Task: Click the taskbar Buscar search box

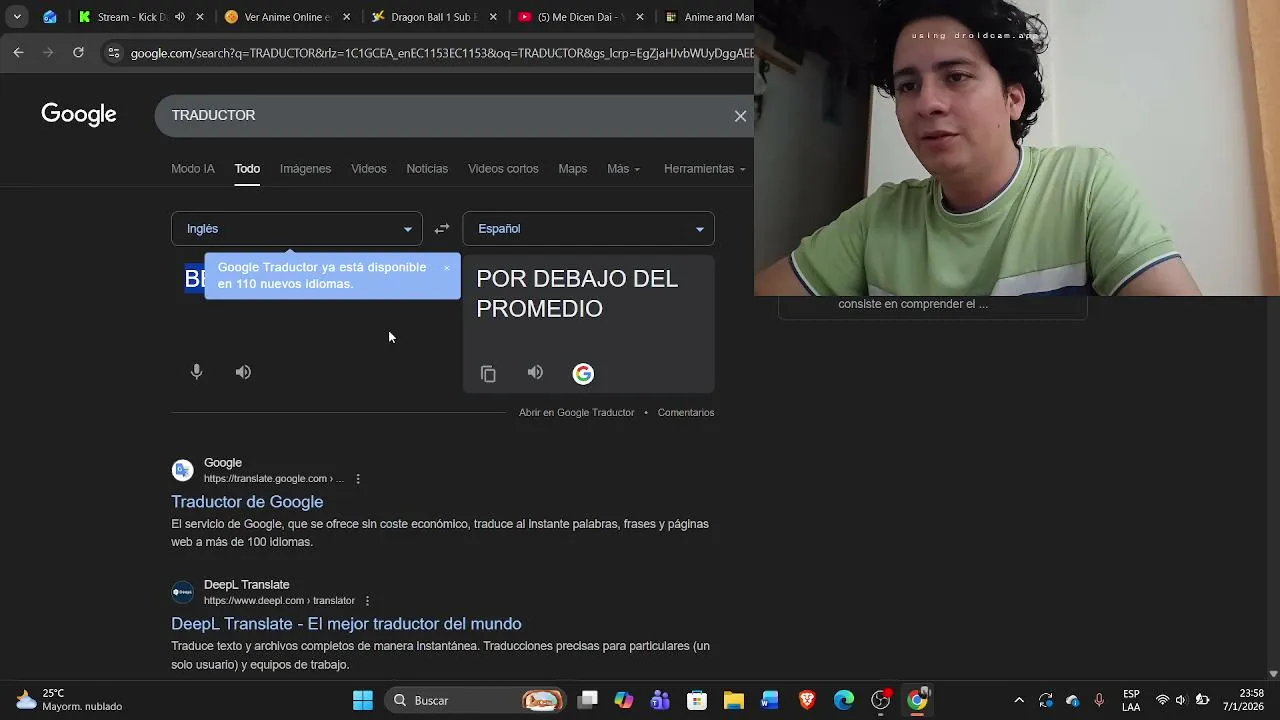Action: [x=475, y=700]
